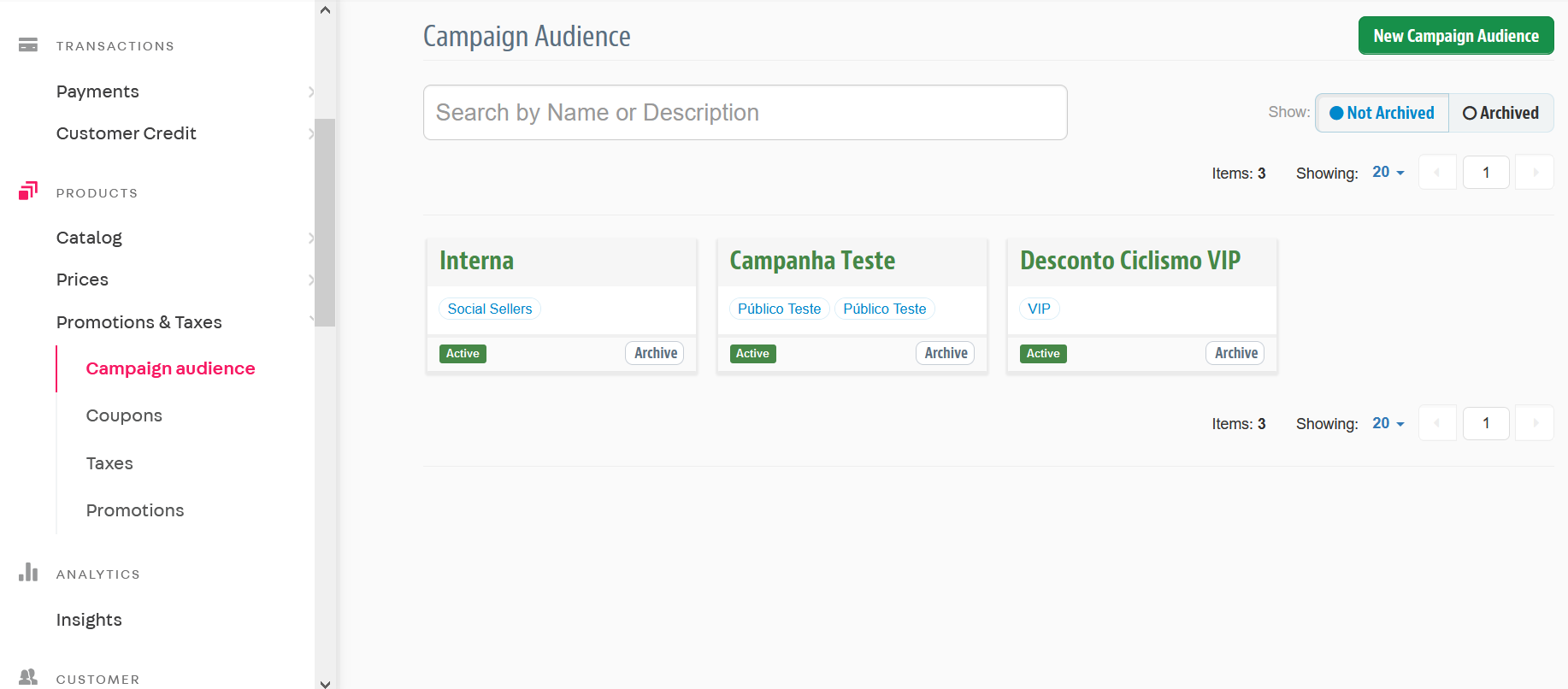1568x689 pixels.
Task: Click New Campaign Audience button
Action: click(1455, 36)
